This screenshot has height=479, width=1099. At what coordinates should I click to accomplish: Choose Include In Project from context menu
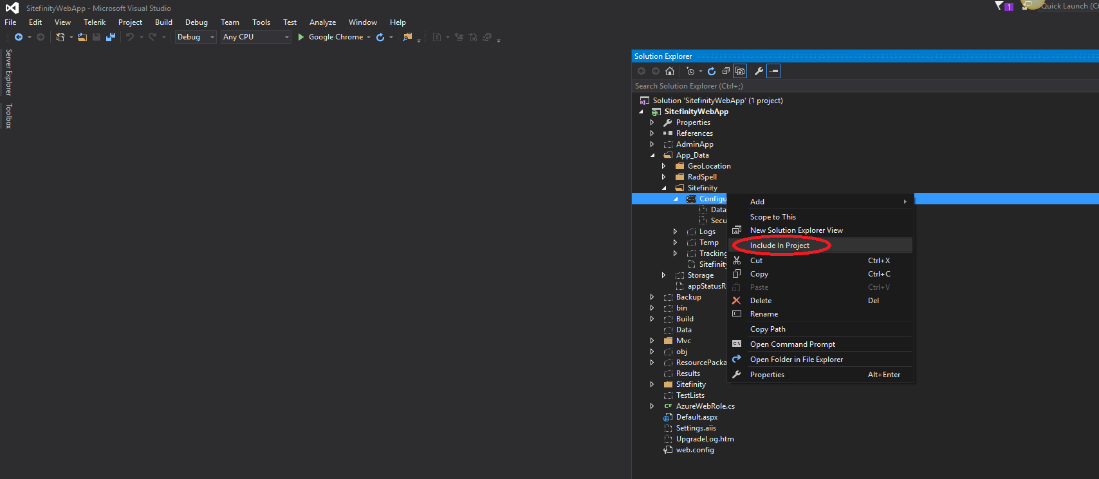[820, 245]
